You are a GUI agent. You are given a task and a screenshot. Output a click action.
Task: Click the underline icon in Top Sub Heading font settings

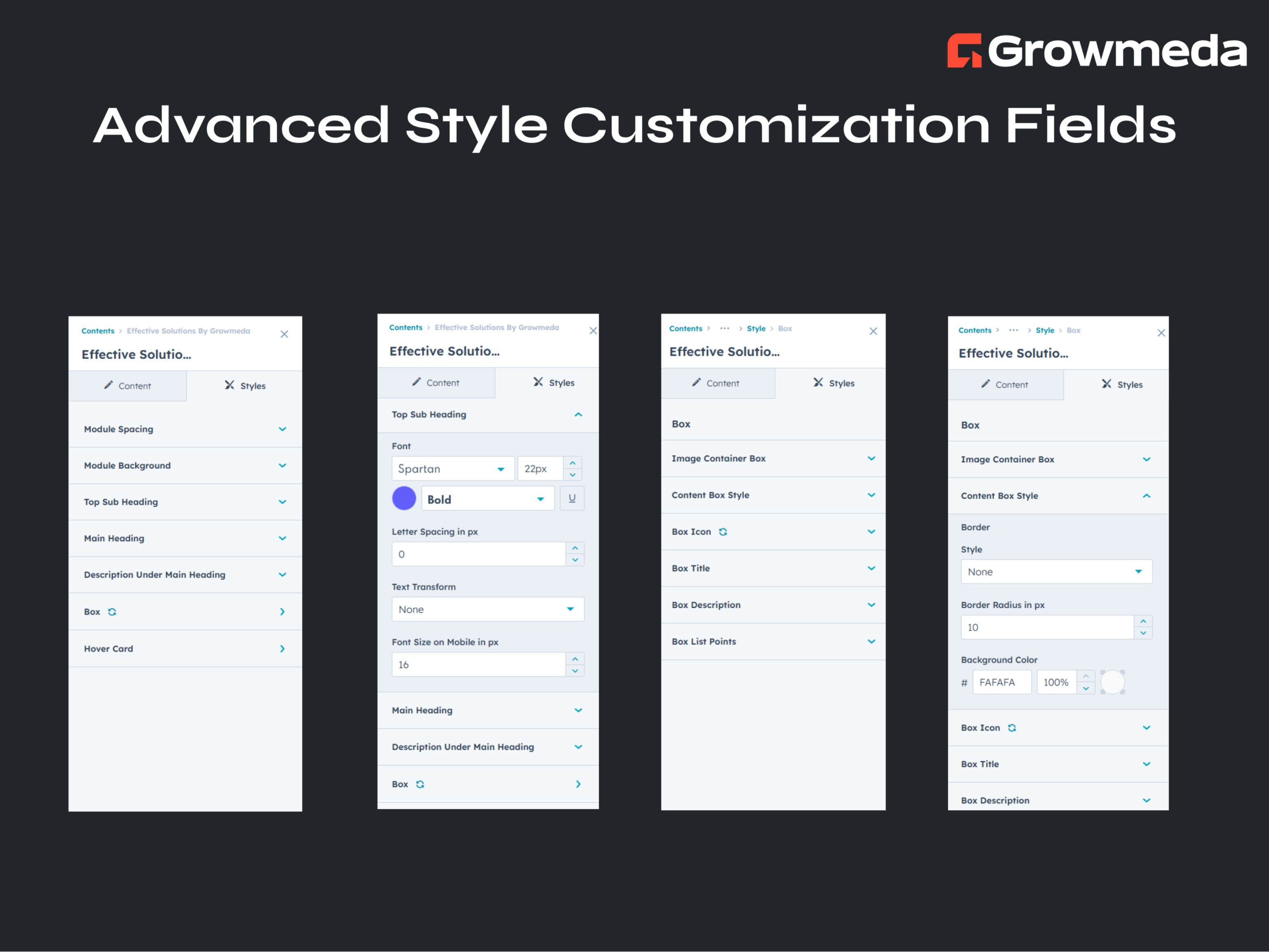coord(572,498)
